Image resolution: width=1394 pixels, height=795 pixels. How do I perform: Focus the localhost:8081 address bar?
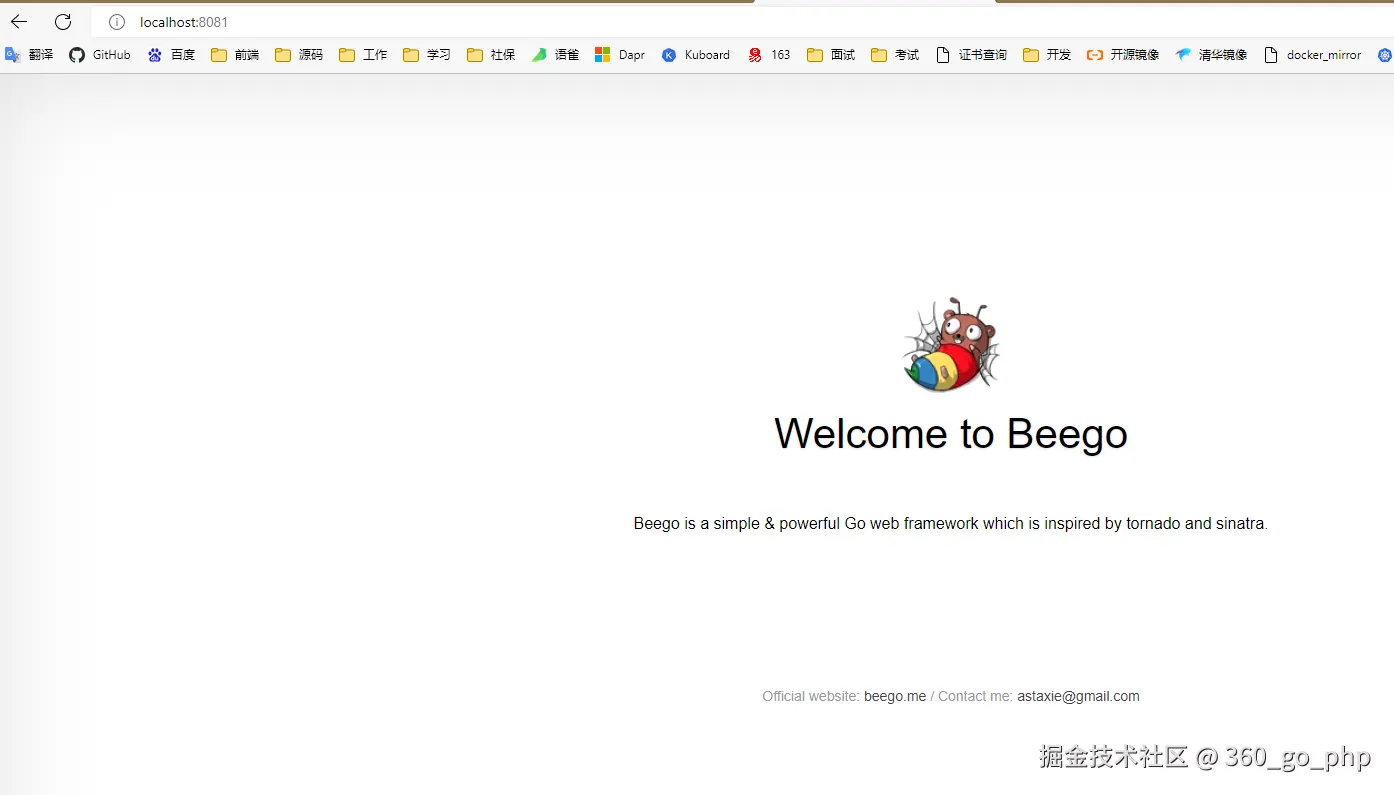(740, 22)
